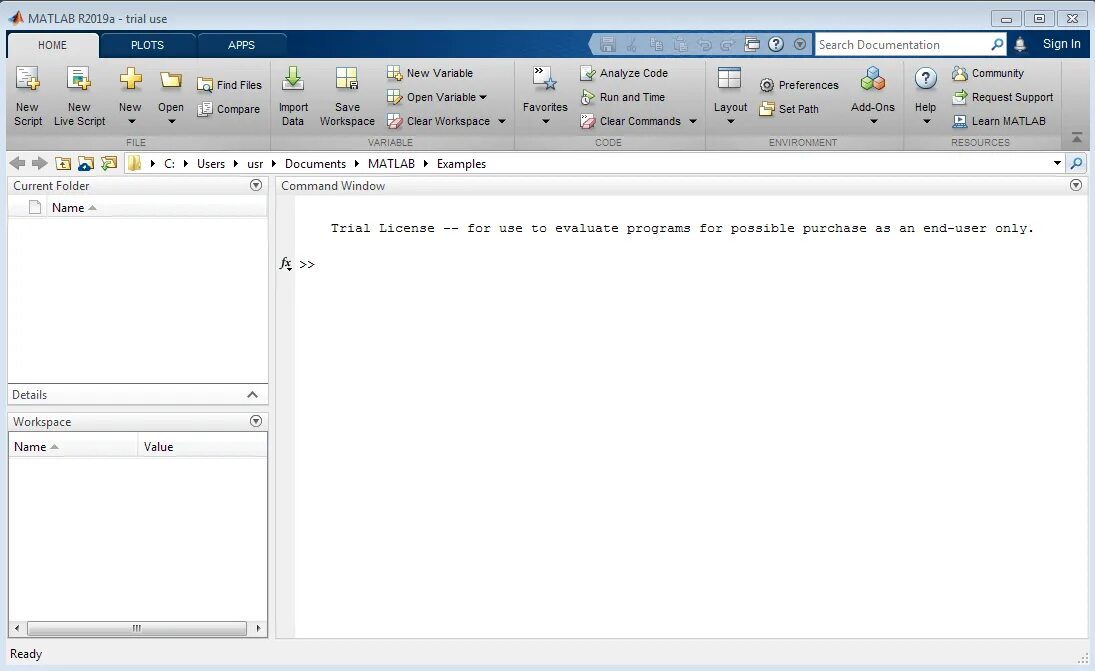Expand the Open Variable dropdown
Image resolution: width=1095 pixels, height=671 pixels.
[483, 97]
